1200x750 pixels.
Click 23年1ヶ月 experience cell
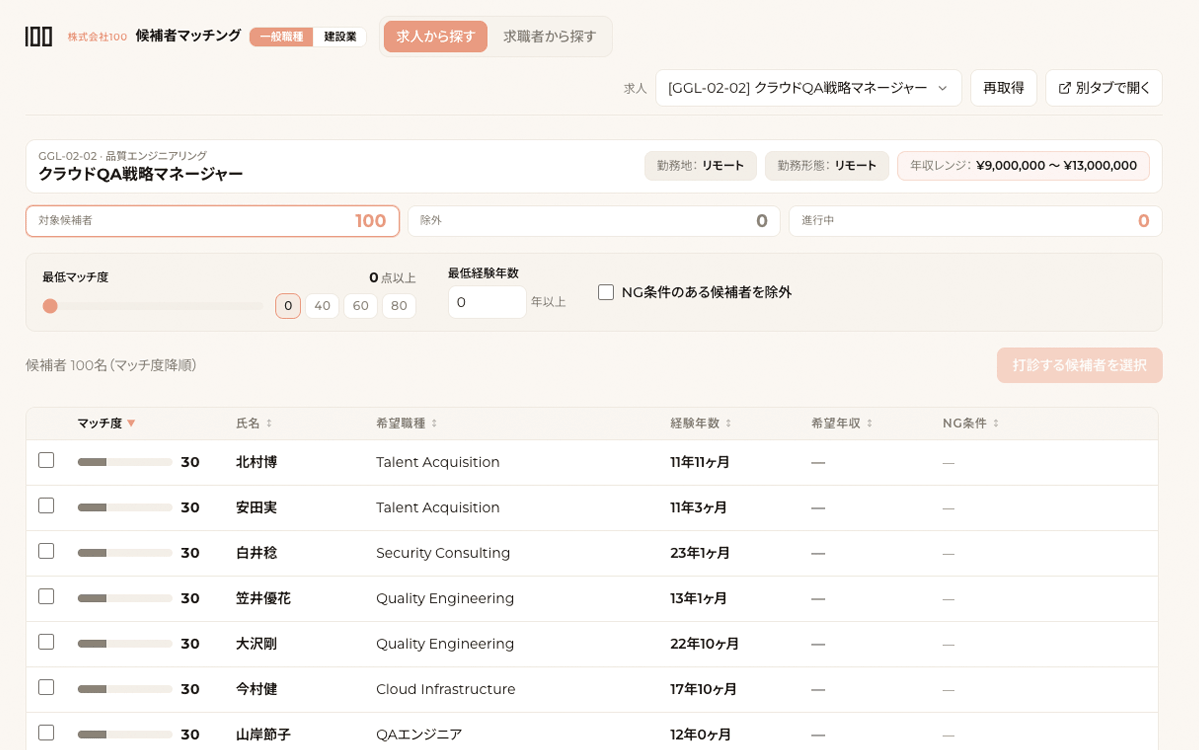(x=700, y=553)
